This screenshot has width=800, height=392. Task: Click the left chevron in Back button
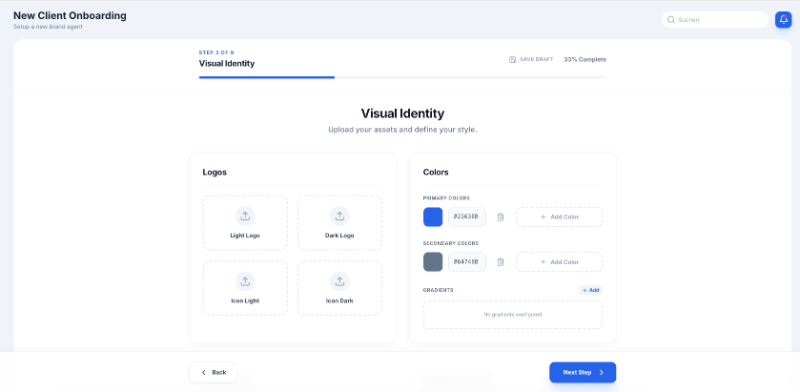pos(204,372)
